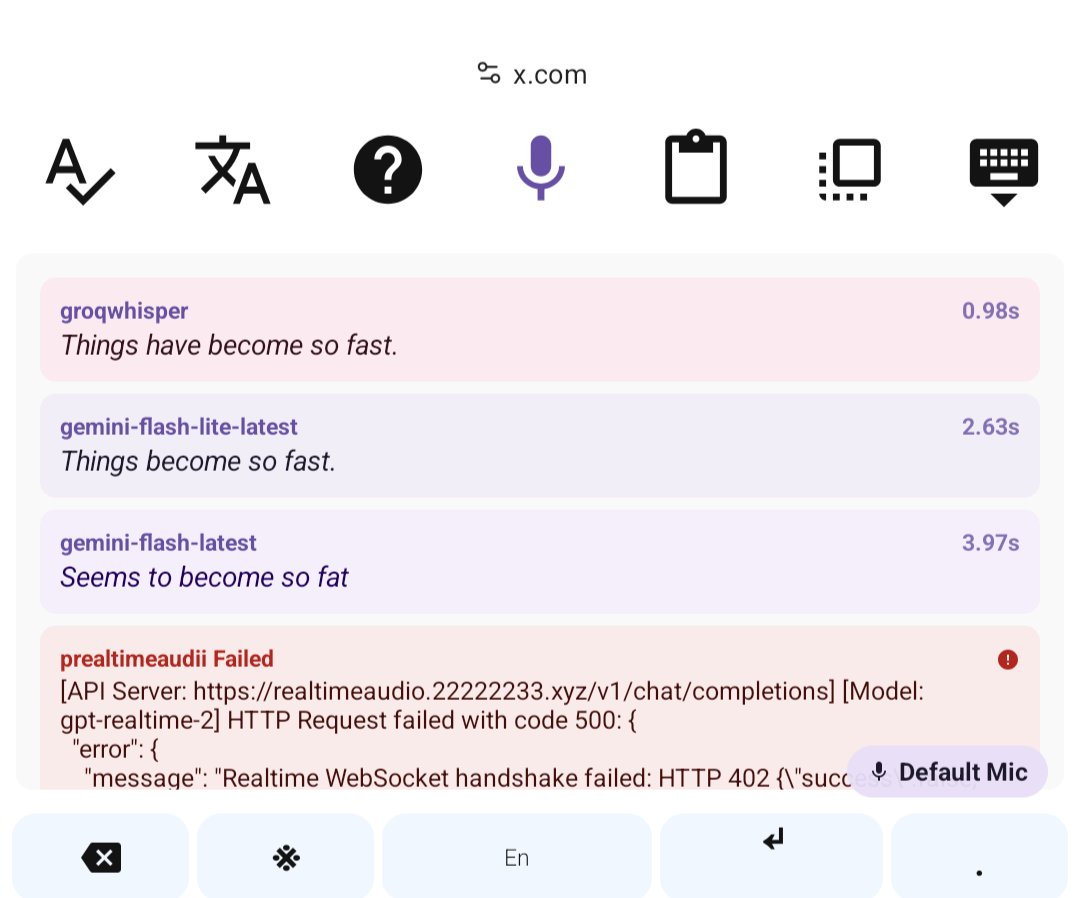The width and height of the screenshot is (1080, 898).
Task: Tap the site settings icon beside x.com
Action: (x=489, y=73)
